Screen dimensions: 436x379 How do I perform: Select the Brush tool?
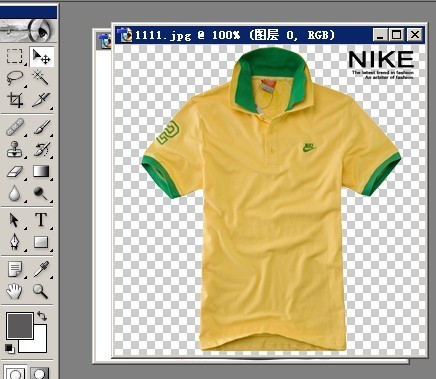click(x=41, y=127)
